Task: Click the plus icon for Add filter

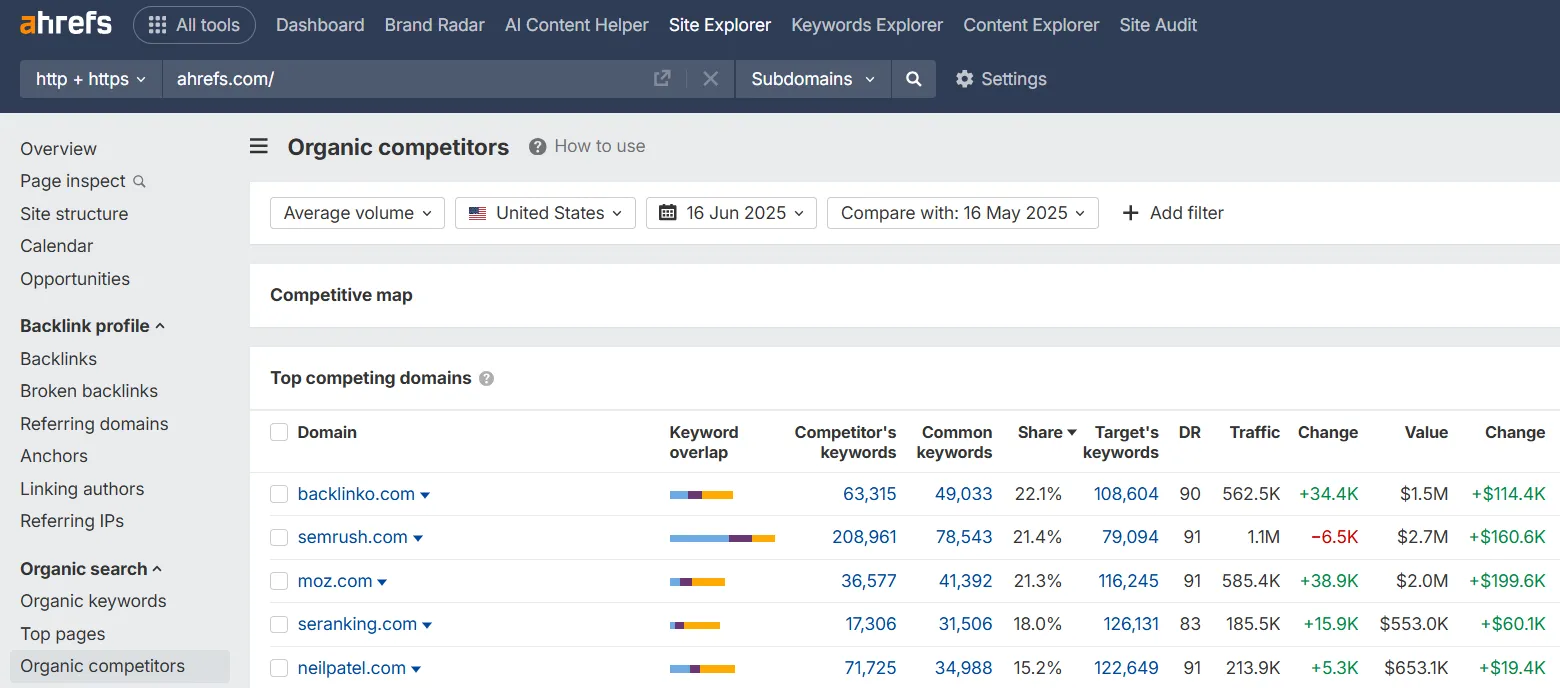Action: [1130, 213]
